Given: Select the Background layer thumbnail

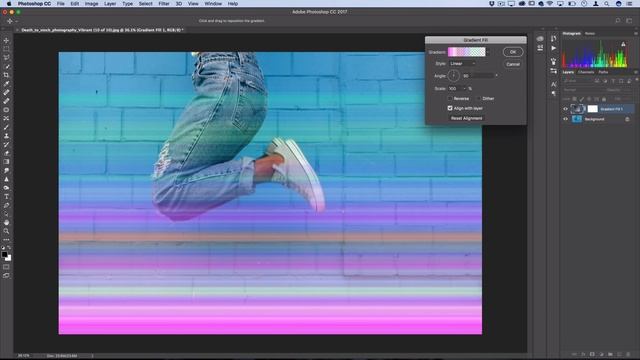Looking at the screenshot, I should coord(577,119).
